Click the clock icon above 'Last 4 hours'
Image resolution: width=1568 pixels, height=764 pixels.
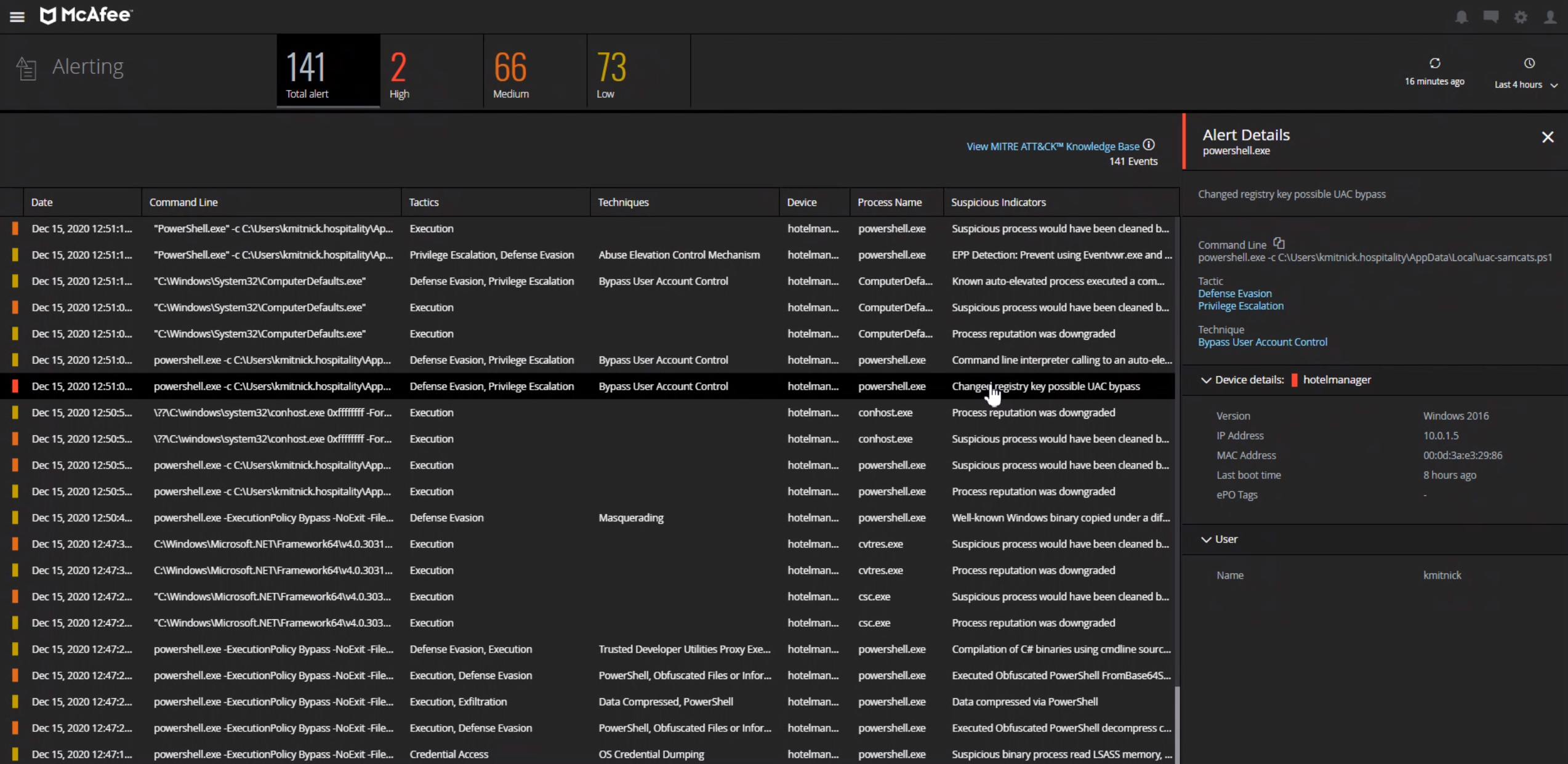[1529, 63]
